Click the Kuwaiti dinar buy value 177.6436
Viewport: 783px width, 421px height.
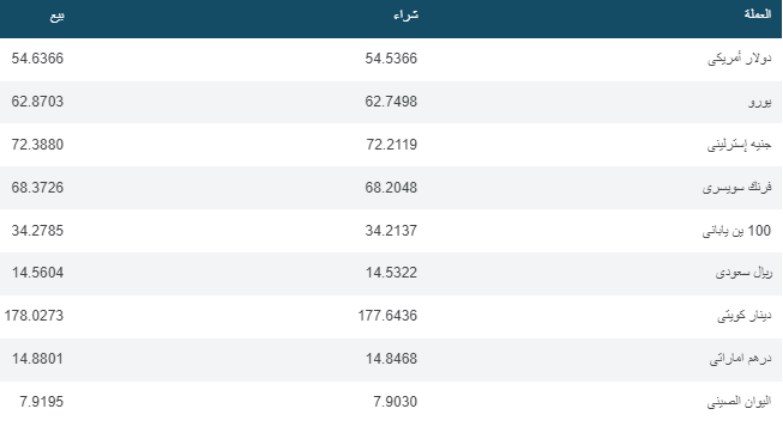(387, 317)
